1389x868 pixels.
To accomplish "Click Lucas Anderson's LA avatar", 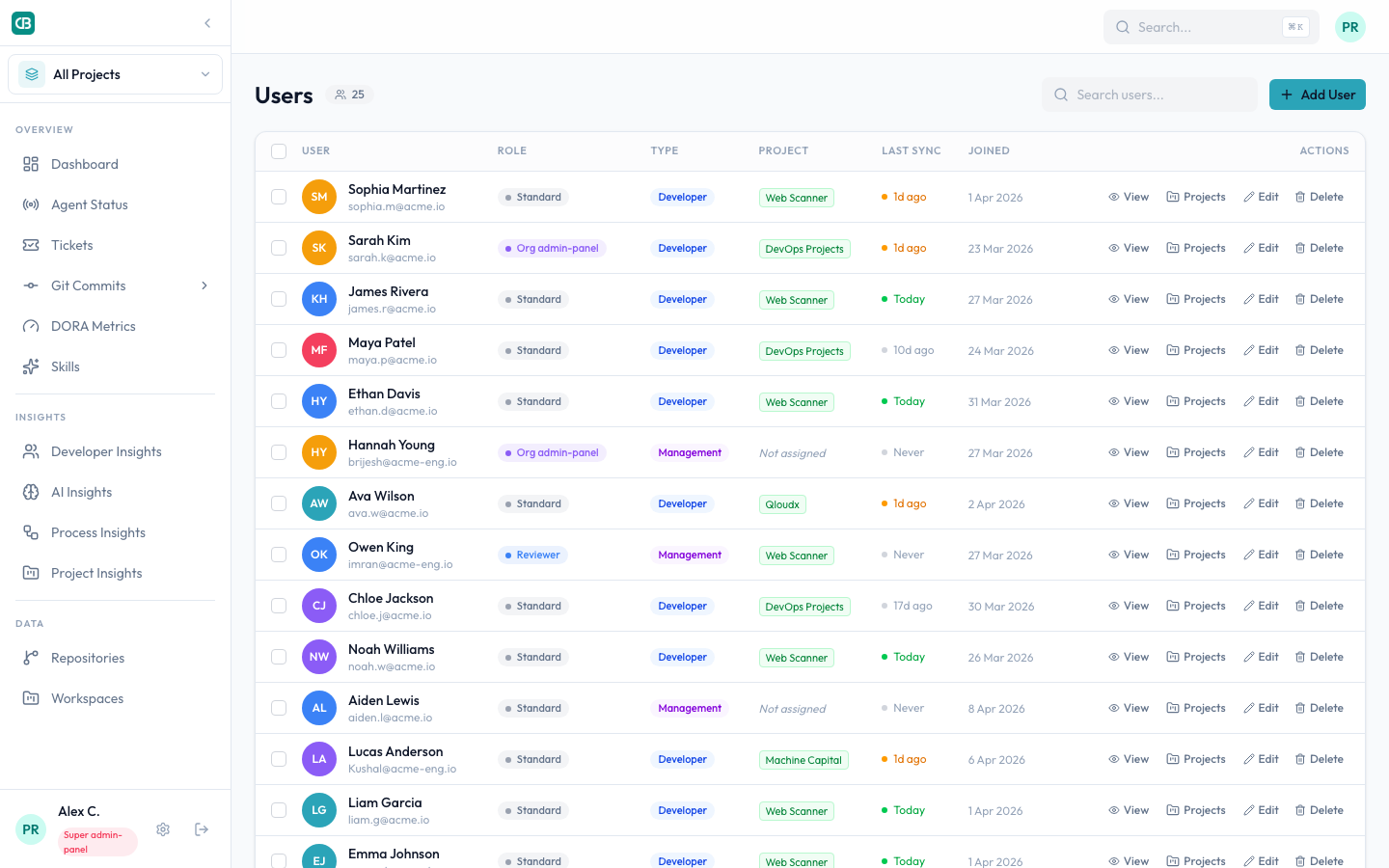I will [319, 759].
